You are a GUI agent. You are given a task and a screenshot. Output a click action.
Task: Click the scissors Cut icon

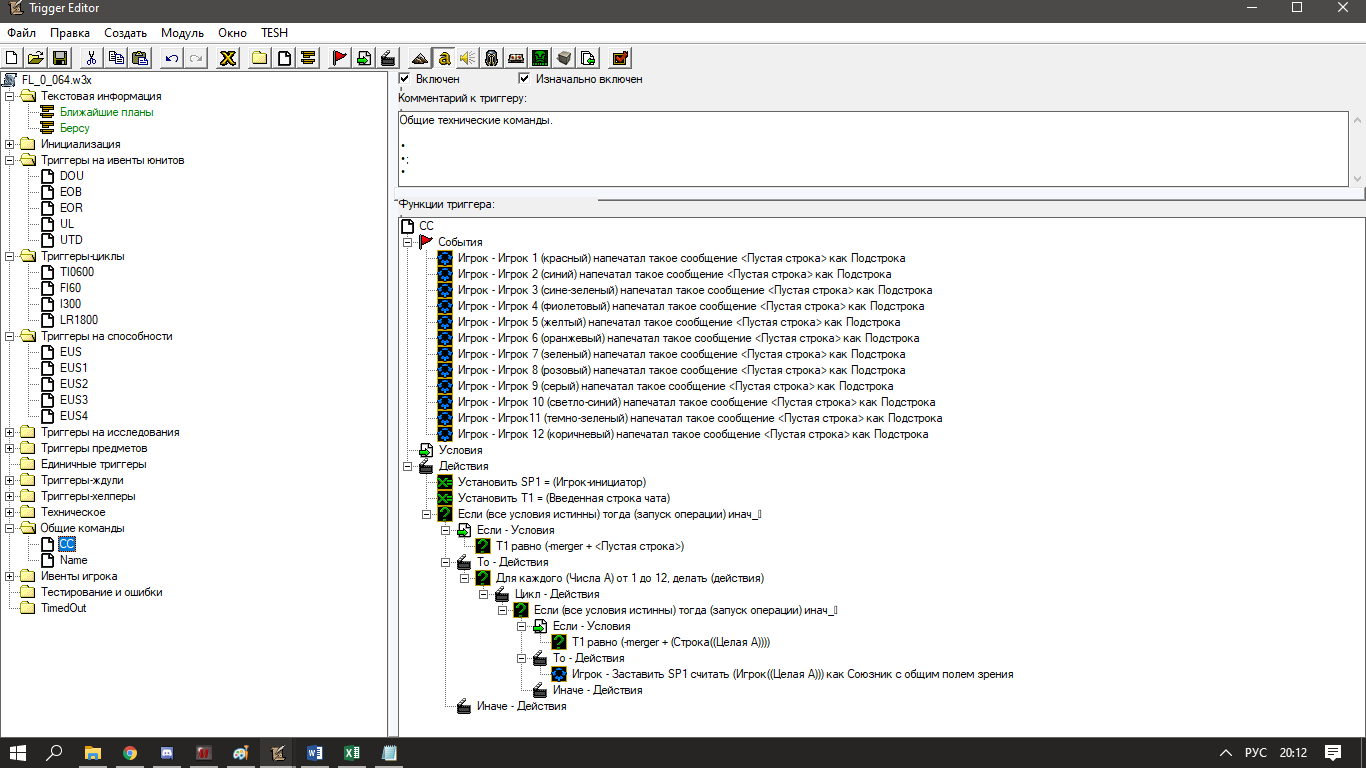click(x=92, y=58)
